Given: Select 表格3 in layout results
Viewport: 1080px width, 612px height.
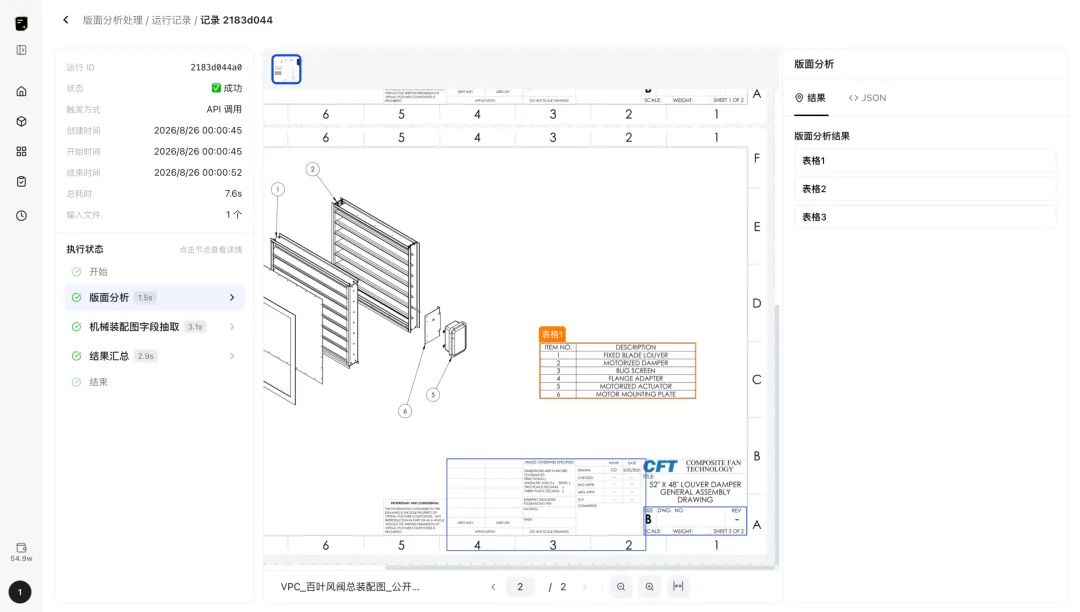Looking at the screenshot, I should coord(925,217).
